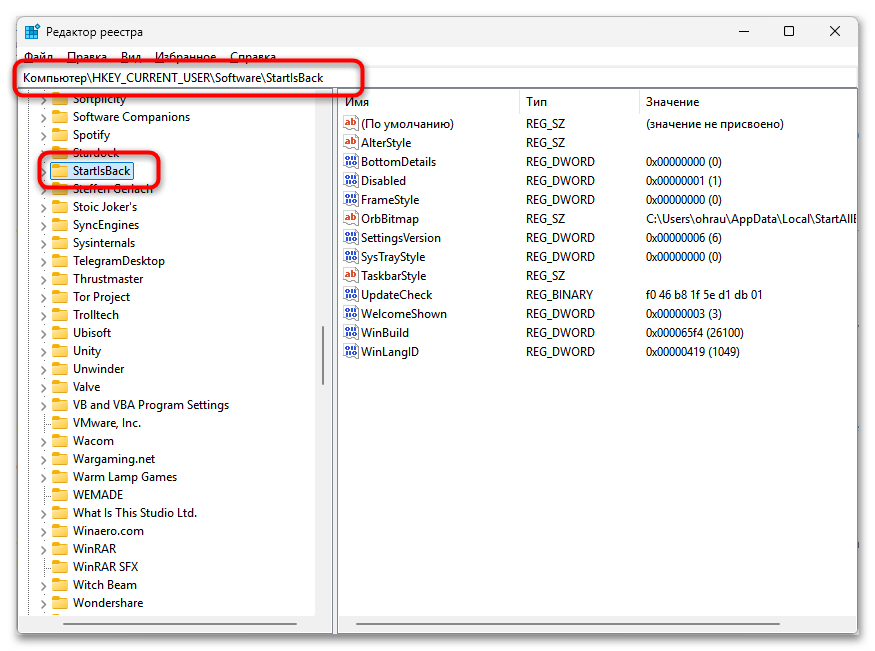
Task: Click the ab string icon beside AlterStyle
Action: click(351, 142)
